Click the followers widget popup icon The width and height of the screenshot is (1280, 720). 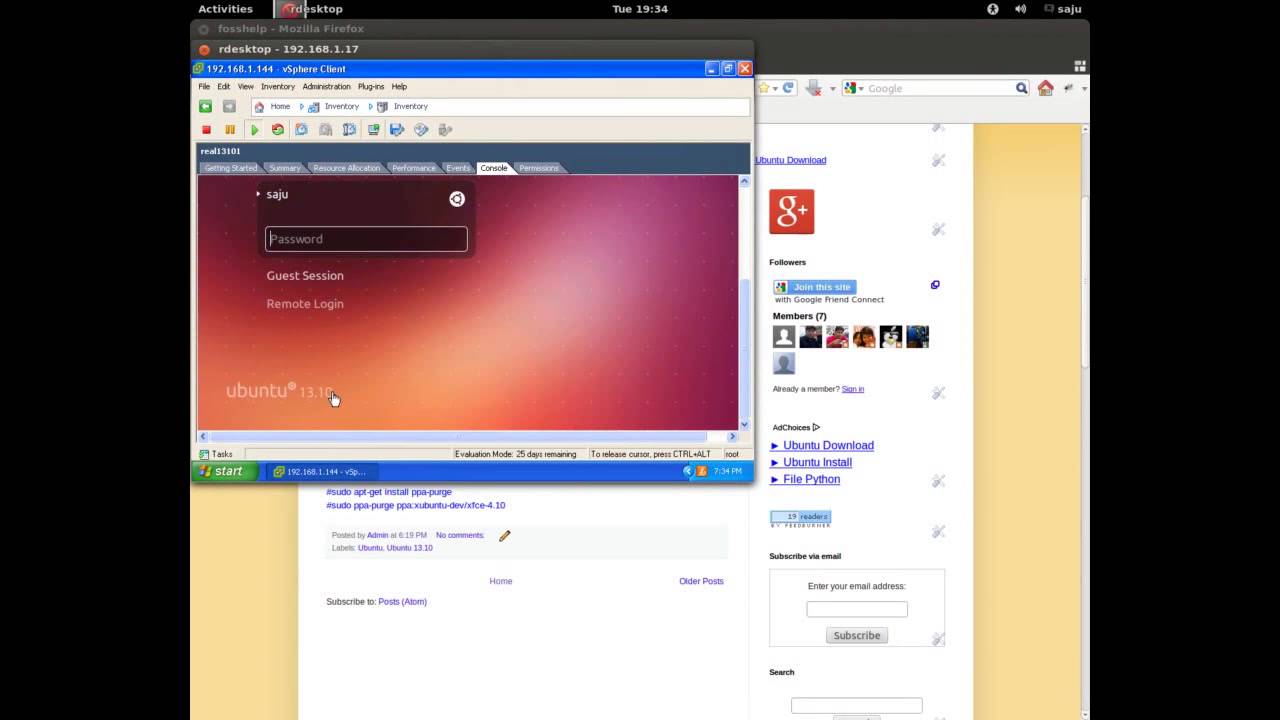[935, 285]
